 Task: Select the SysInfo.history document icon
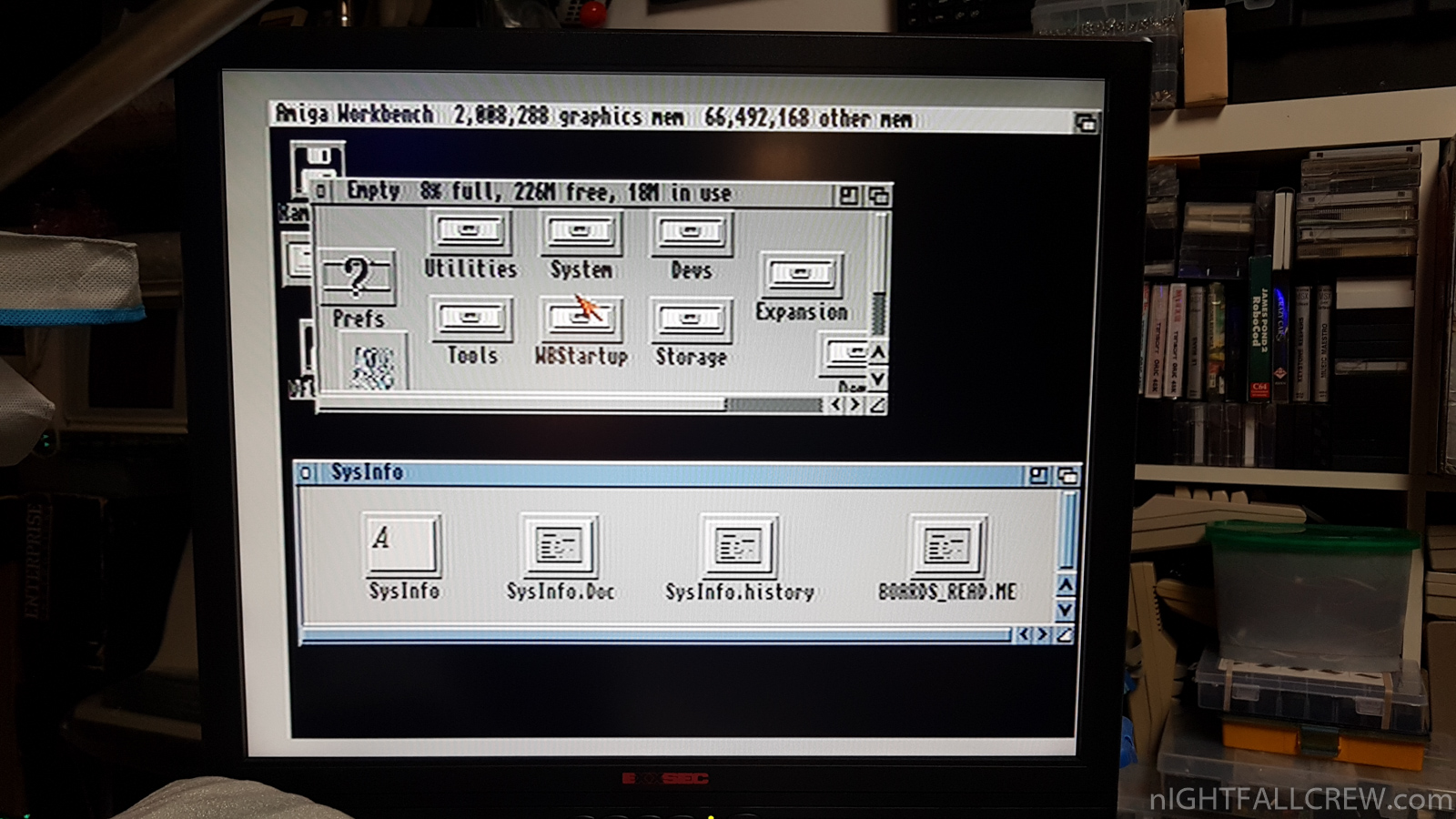point(738,546)
